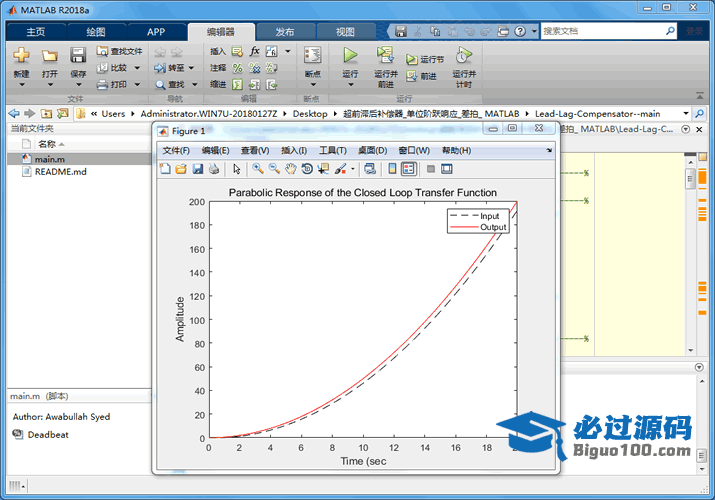Screen dimensions: 715x500
Task: Click the green Run (运行) icon
Action: (350, 55)
